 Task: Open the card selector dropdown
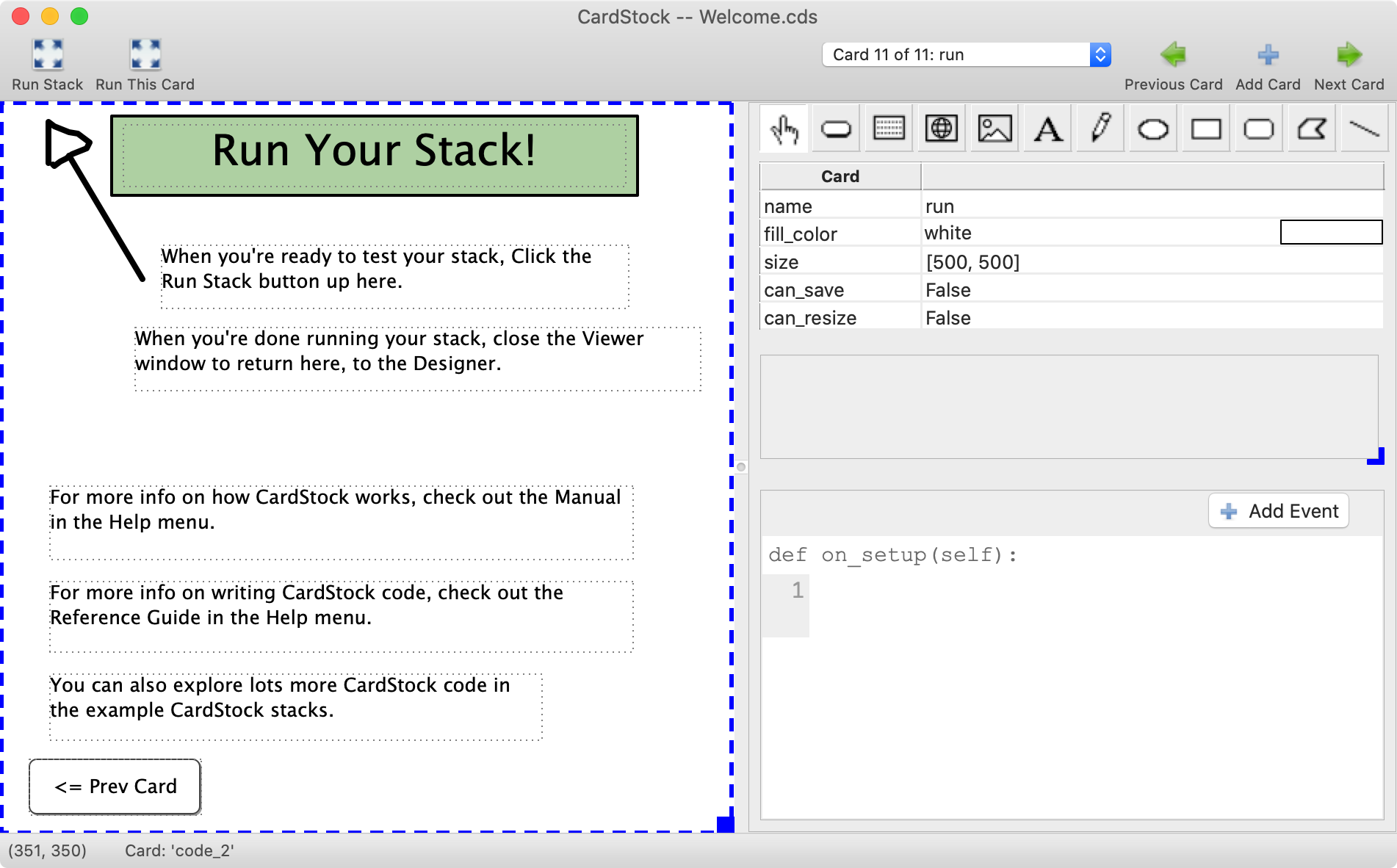pyautogui.click(x=967, y=54)
